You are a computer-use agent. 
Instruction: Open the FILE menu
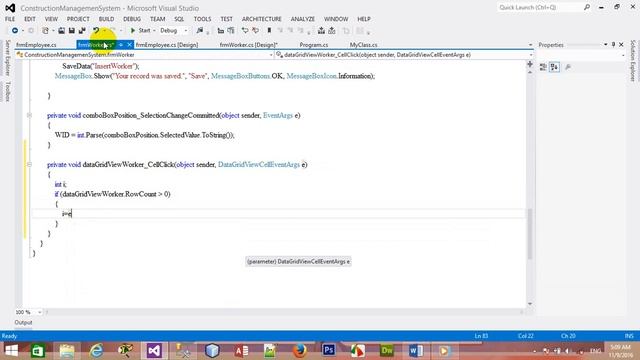click(x=10, y=19)
